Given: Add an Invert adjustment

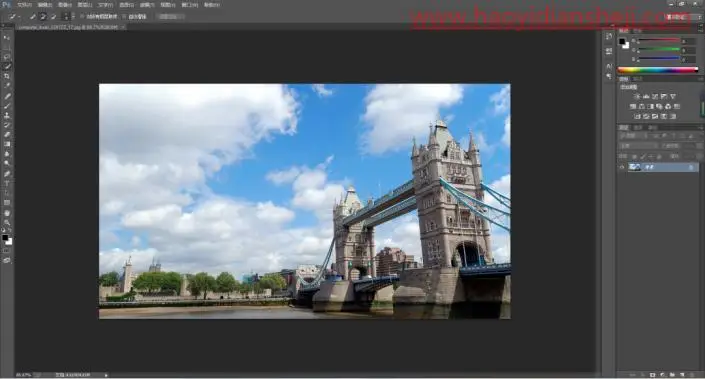Looking at the screenshot, I should coord(637,116).
